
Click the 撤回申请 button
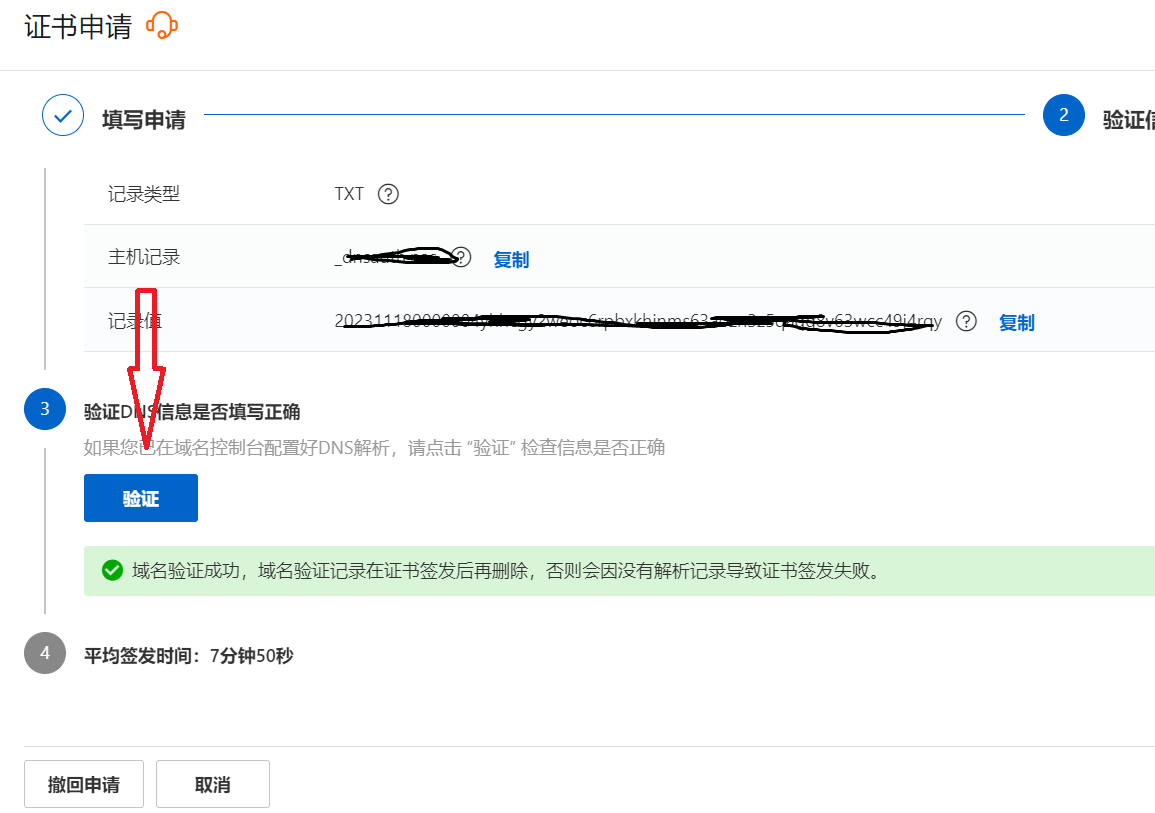tap(84, 785)
